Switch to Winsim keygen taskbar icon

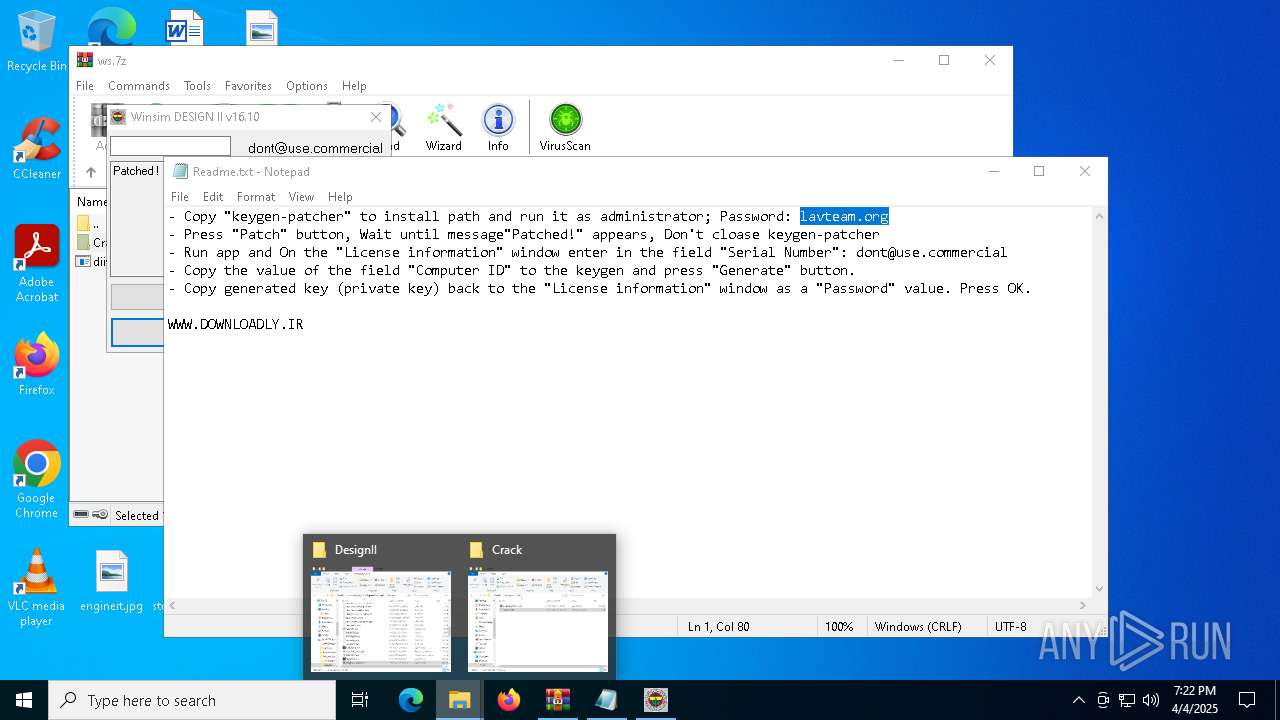point(656,700)
